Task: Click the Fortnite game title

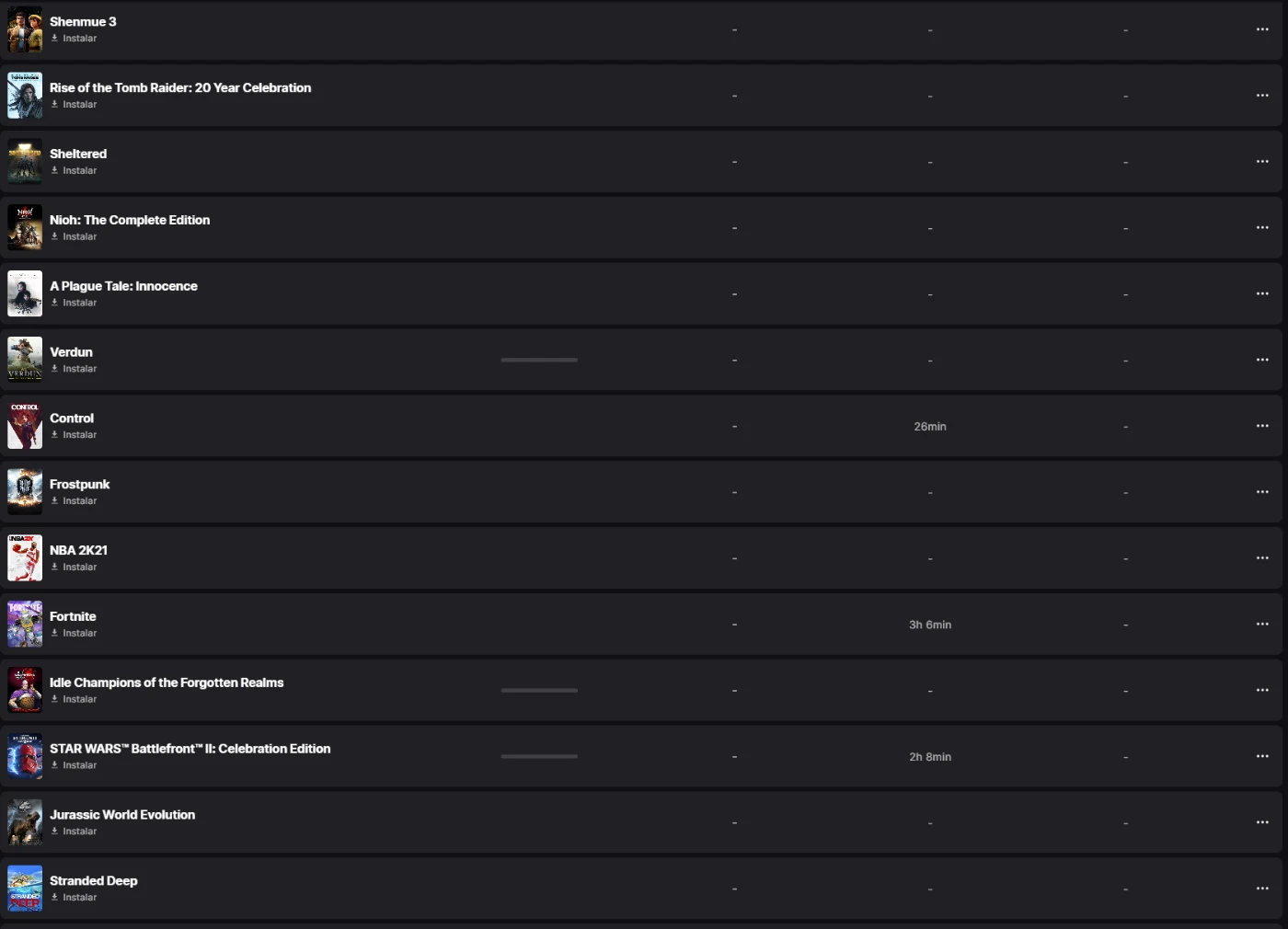Action: pyautogui.click(x=73, y=616)
